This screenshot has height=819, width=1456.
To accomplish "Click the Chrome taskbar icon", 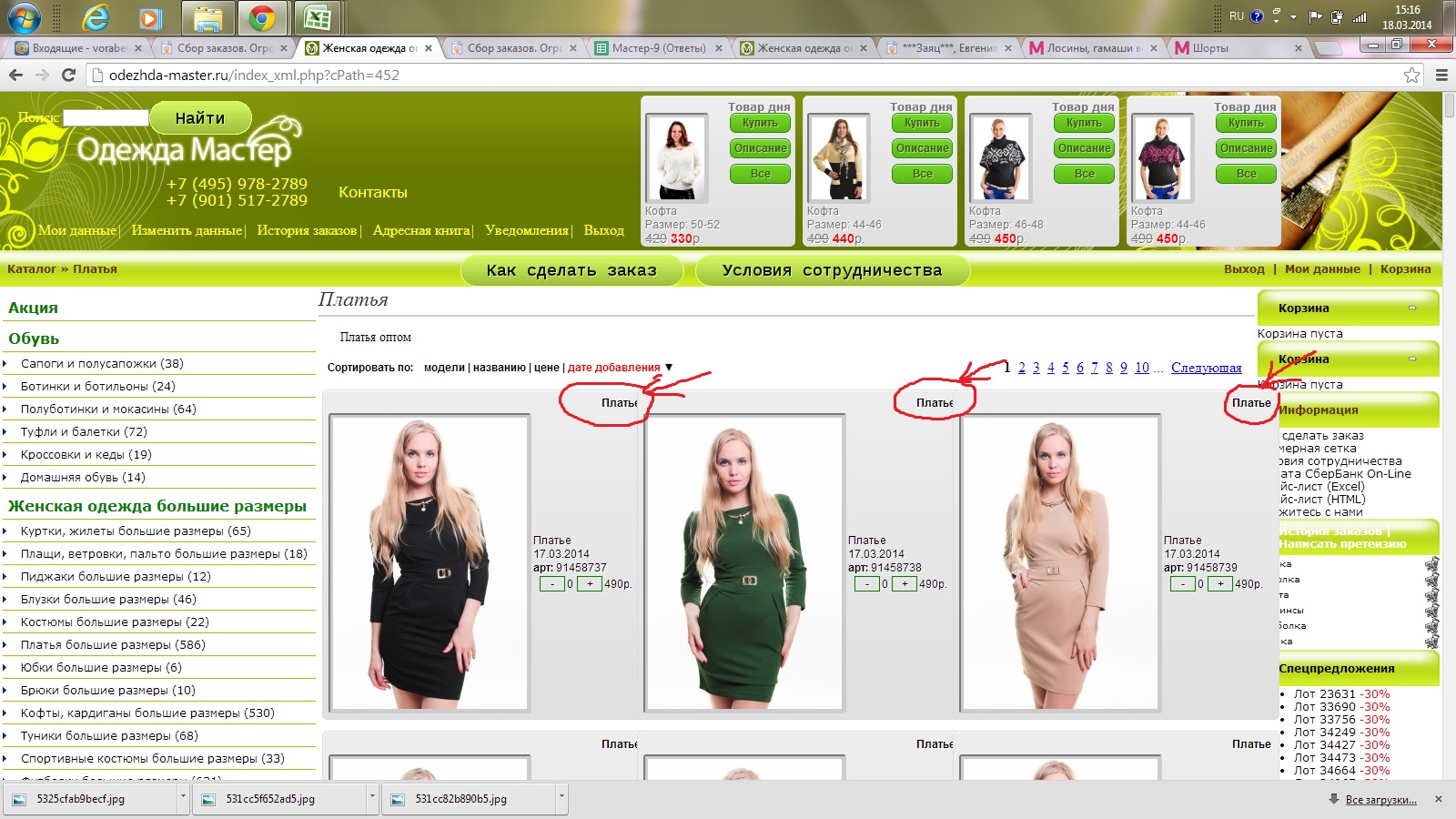I will tap(262, 17).
